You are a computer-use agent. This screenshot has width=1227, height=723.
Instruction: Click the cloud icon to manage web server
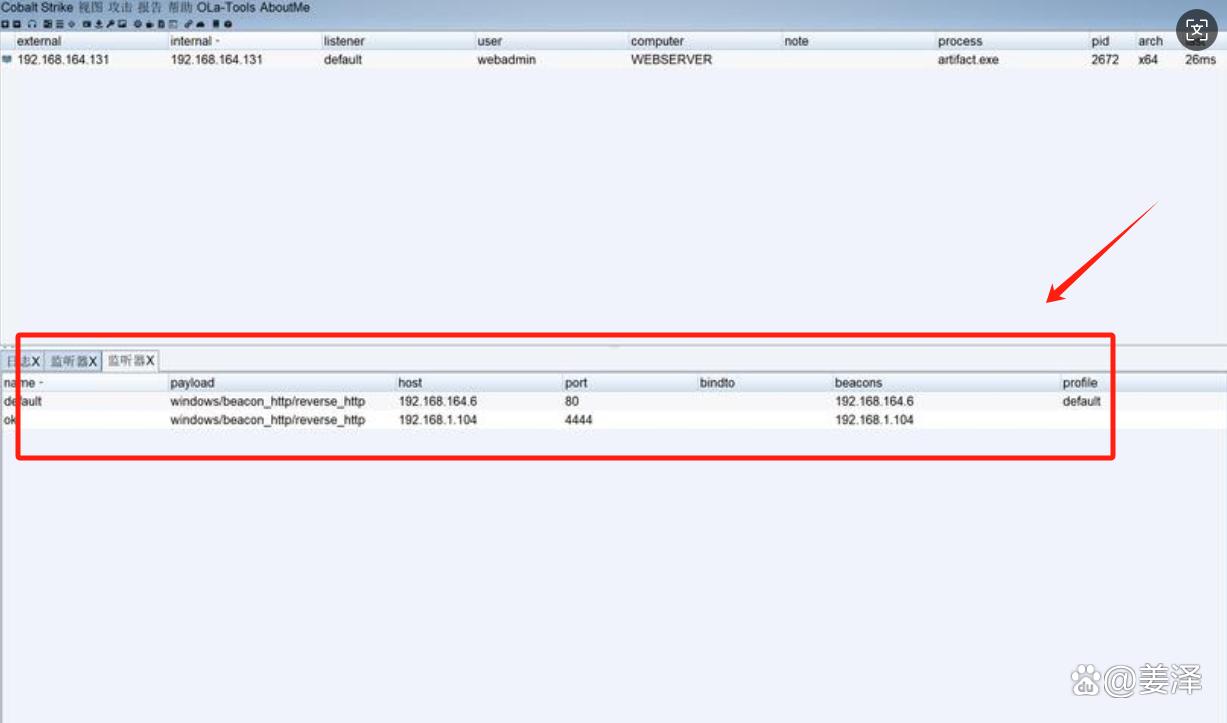tap(199, 24)
